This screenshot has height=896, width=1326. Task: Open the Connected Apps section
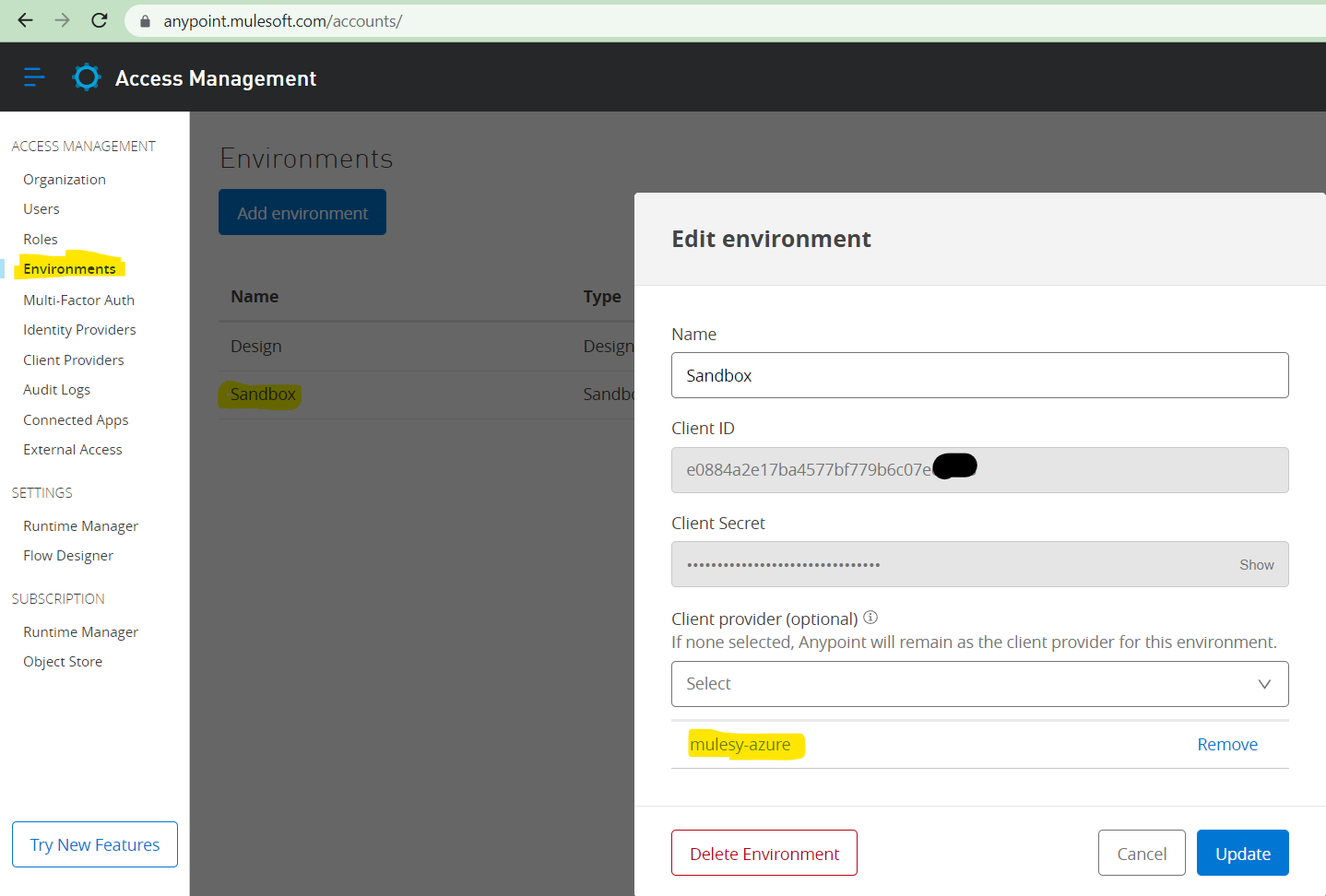pyautogui.click(x=76, y=419)
